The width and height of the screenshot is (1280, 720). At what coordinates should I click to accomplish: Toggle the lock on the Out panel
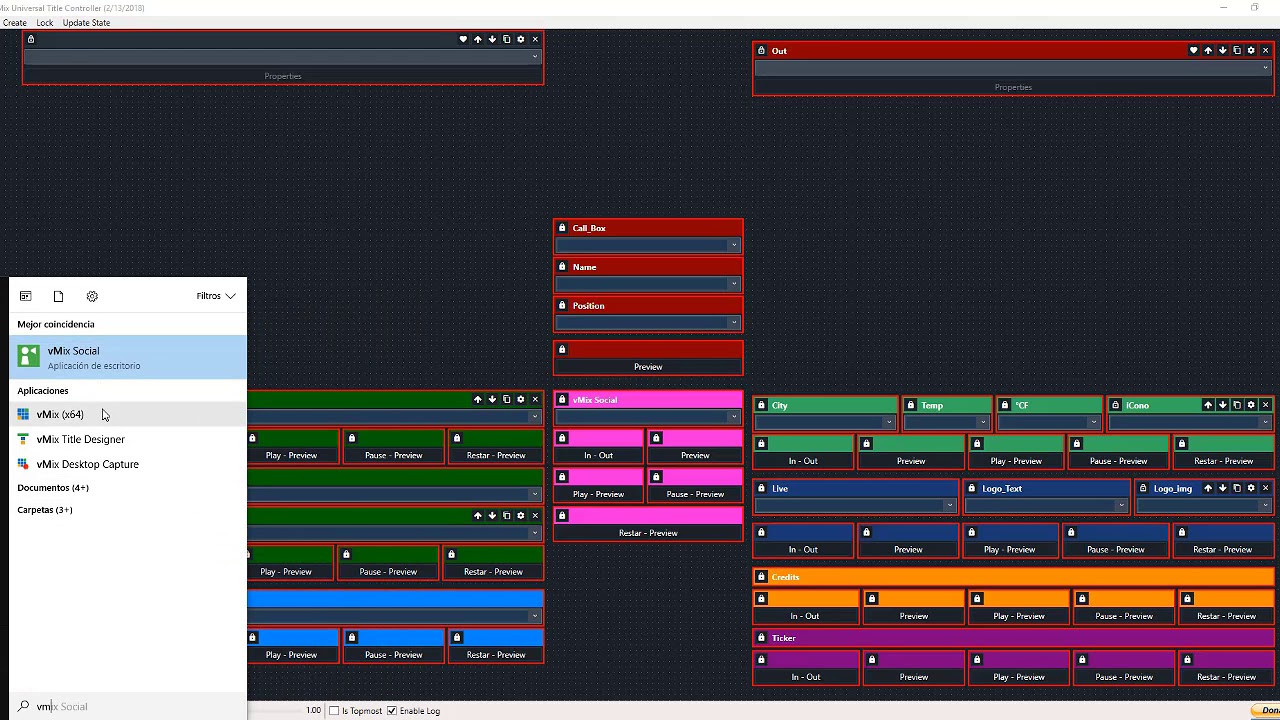pyautogui.click(x=761, y=50)
